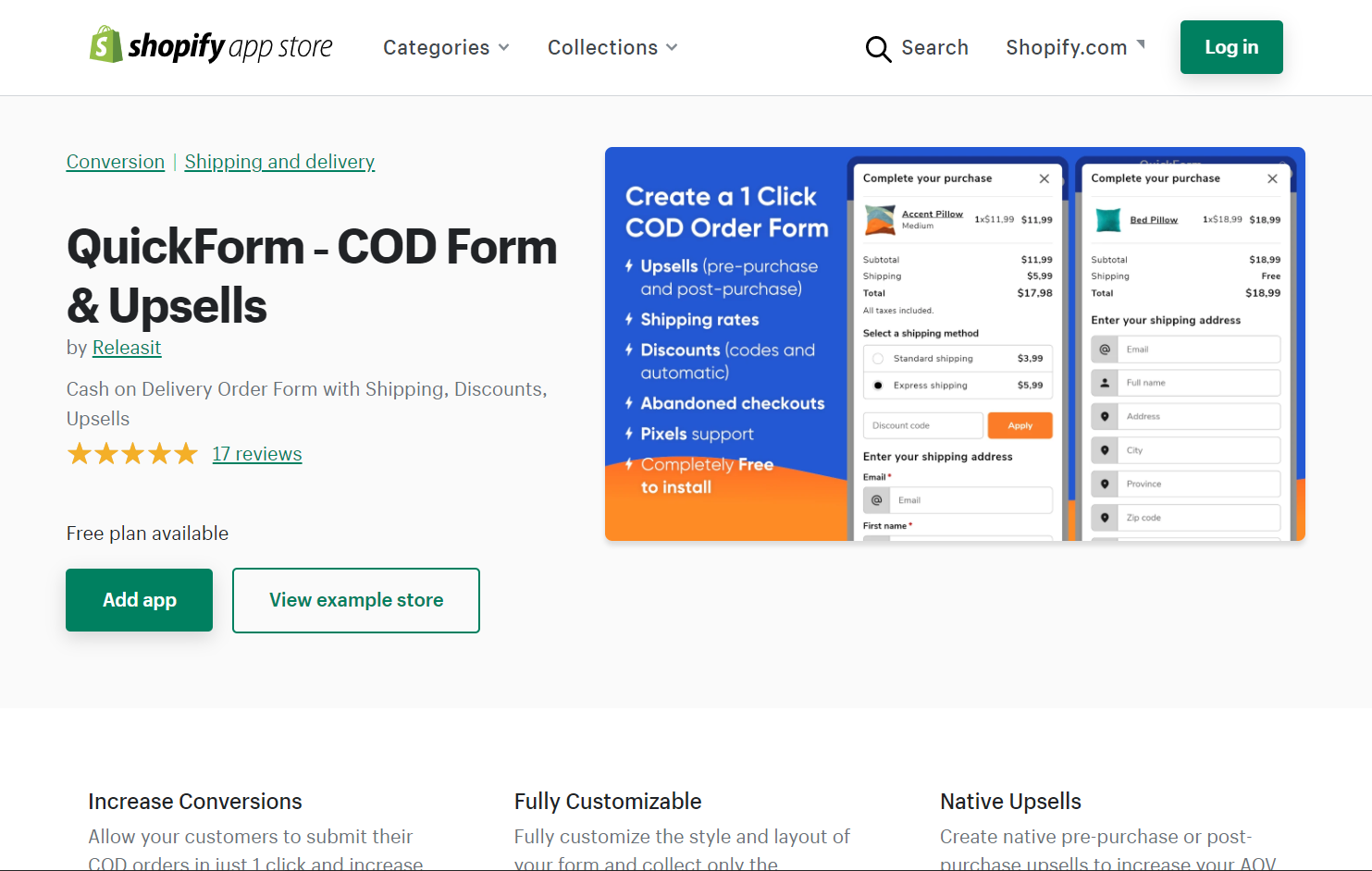
Task: Open the 17 reviews link
Action: 257,453
